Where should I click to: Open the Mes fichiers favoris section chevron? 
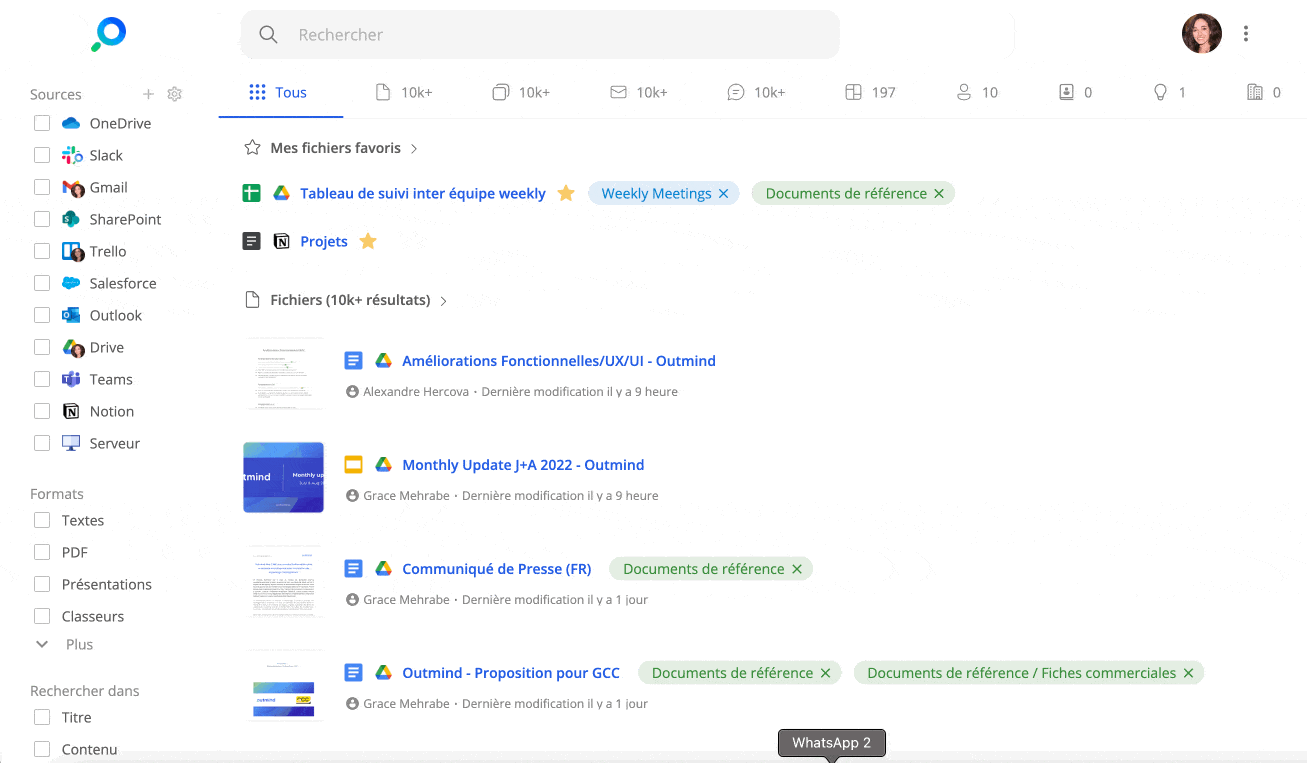[414, 147]
